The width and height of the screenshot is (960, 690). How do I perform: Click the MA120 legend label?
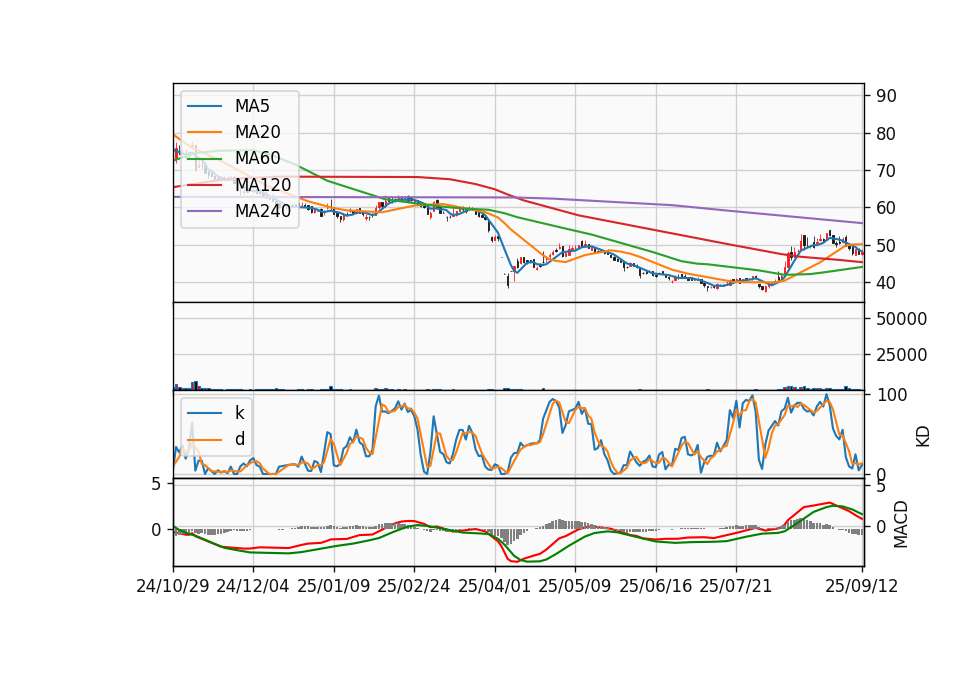click(263, 184)
